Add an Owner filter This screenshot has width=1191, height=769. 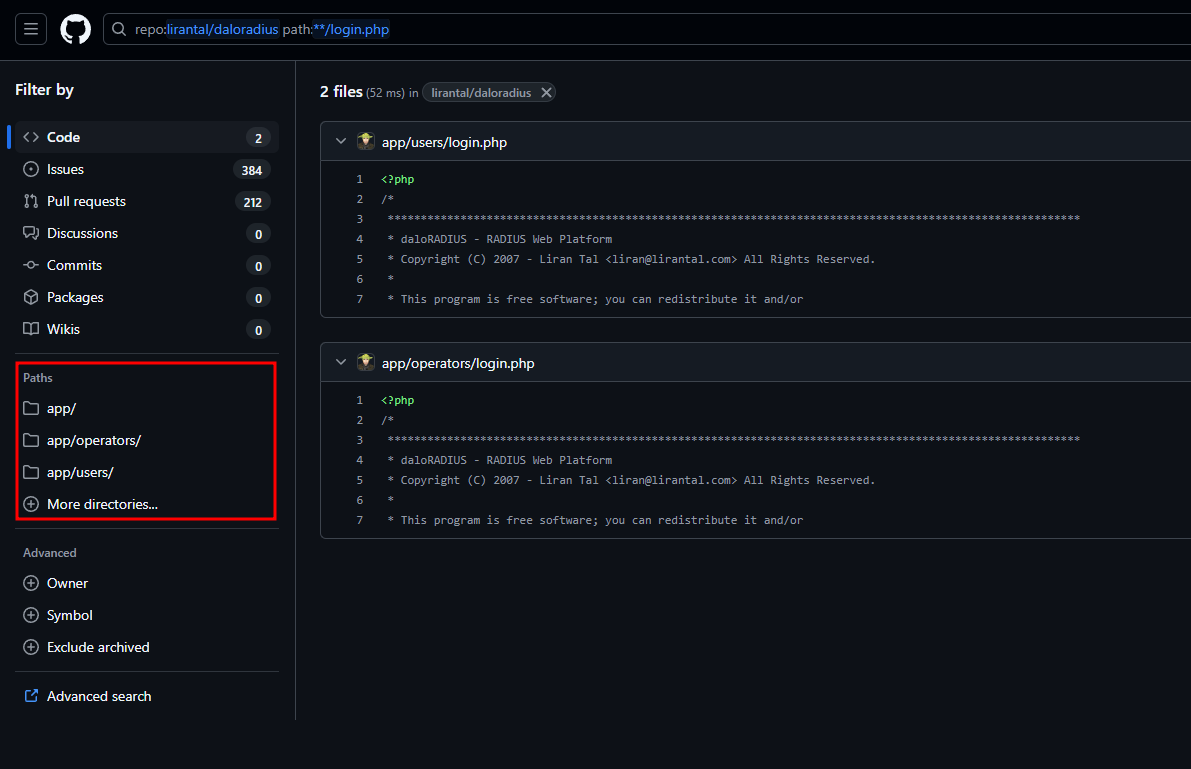(x=147, y=584)
